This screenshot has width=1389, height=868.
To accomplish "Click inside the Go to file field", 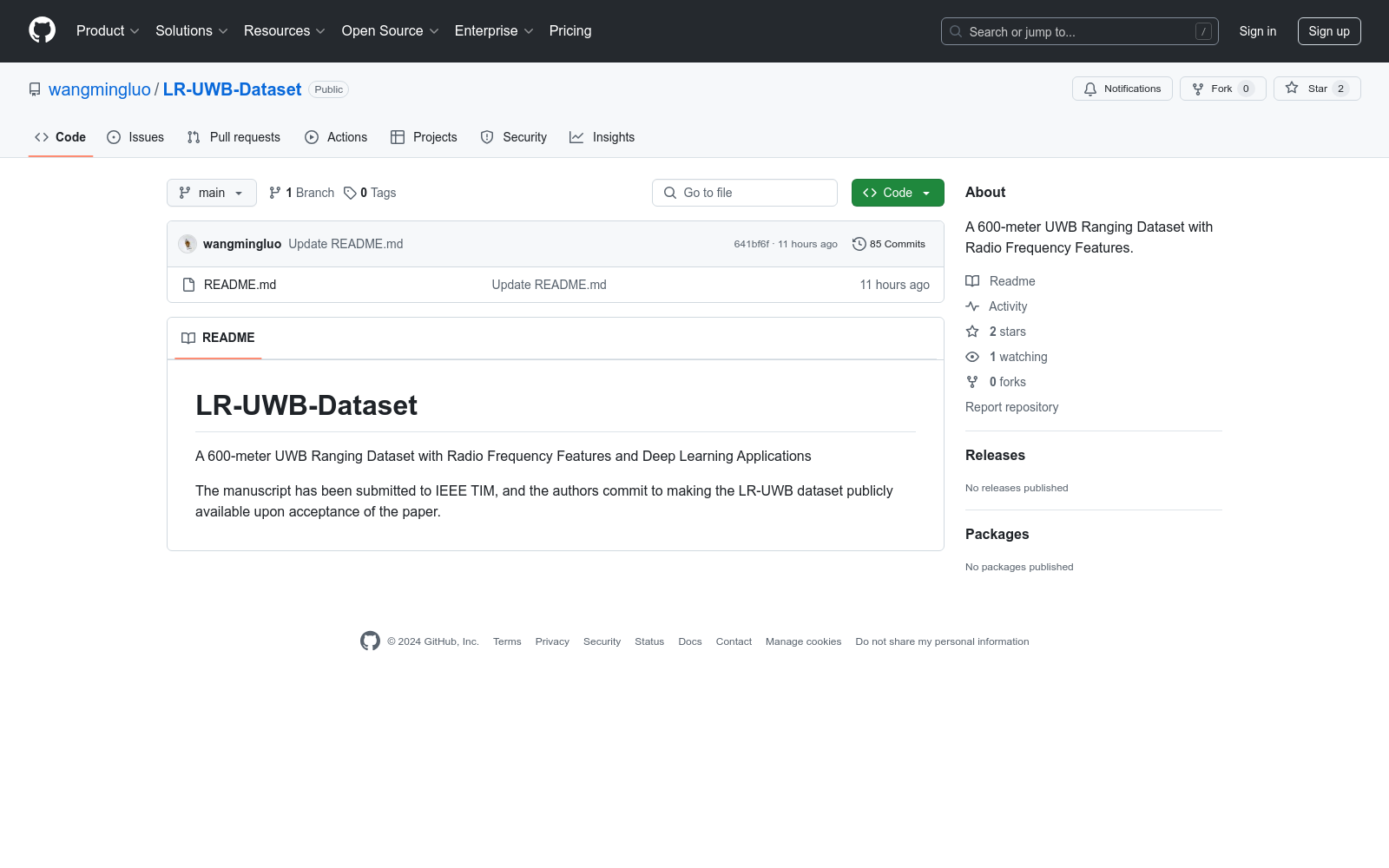I will tap(744, 193).
